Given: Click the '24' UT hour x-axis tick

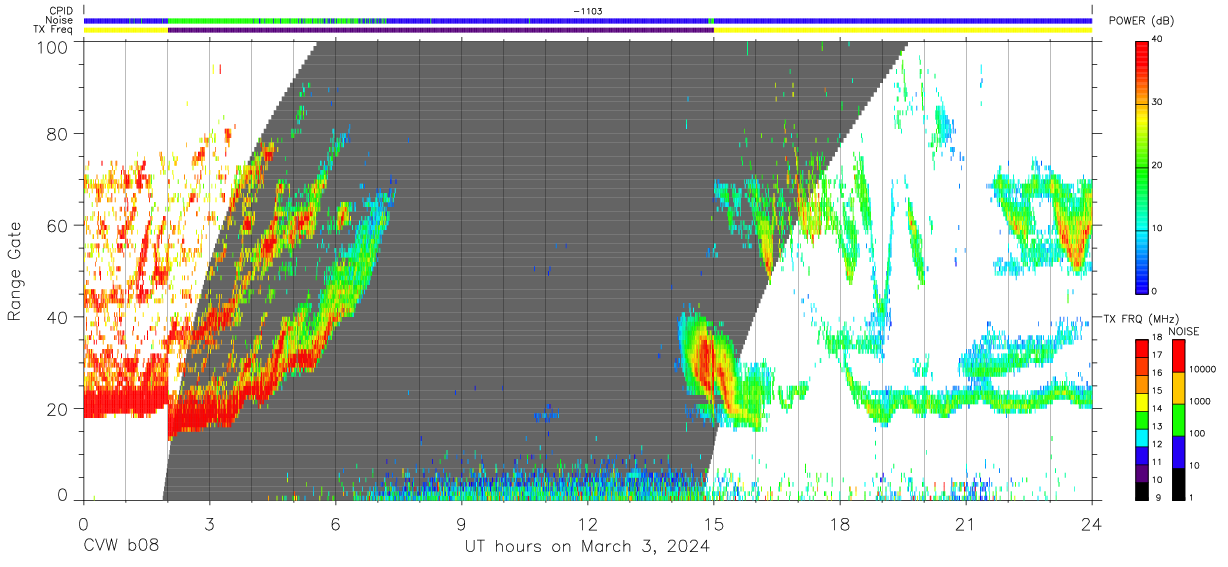Looking at the screenshot, I should point(1092,523).
